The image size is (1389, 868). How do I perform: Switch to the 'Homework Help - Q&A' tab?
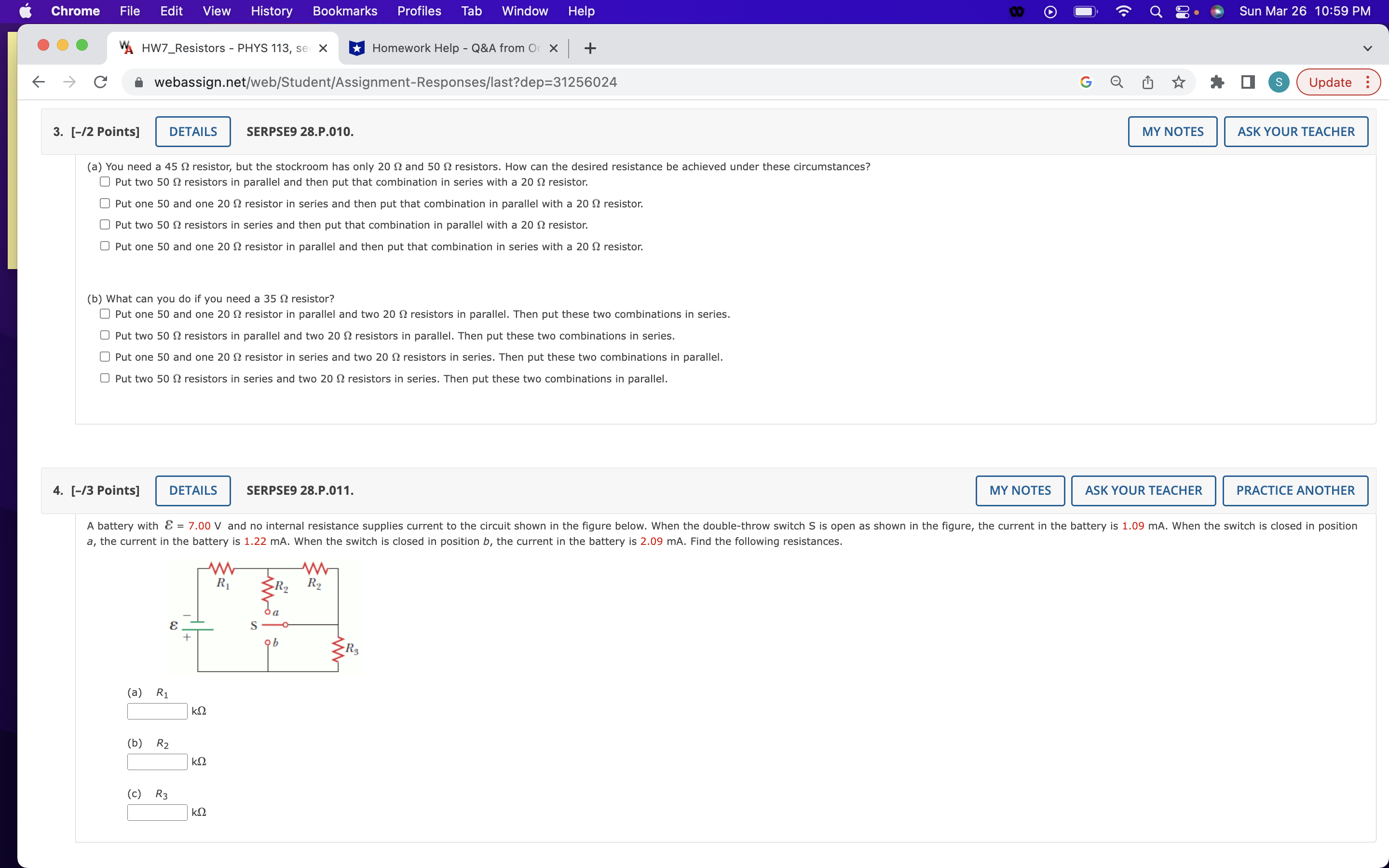(x=453, y=48)
